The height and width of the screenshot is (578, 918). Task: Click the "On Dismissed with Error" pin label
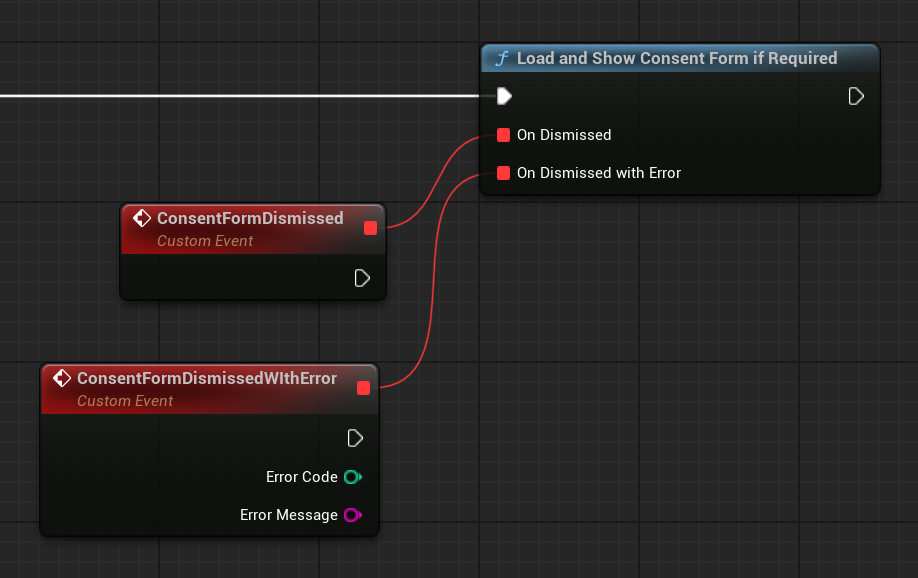point(598,173)
